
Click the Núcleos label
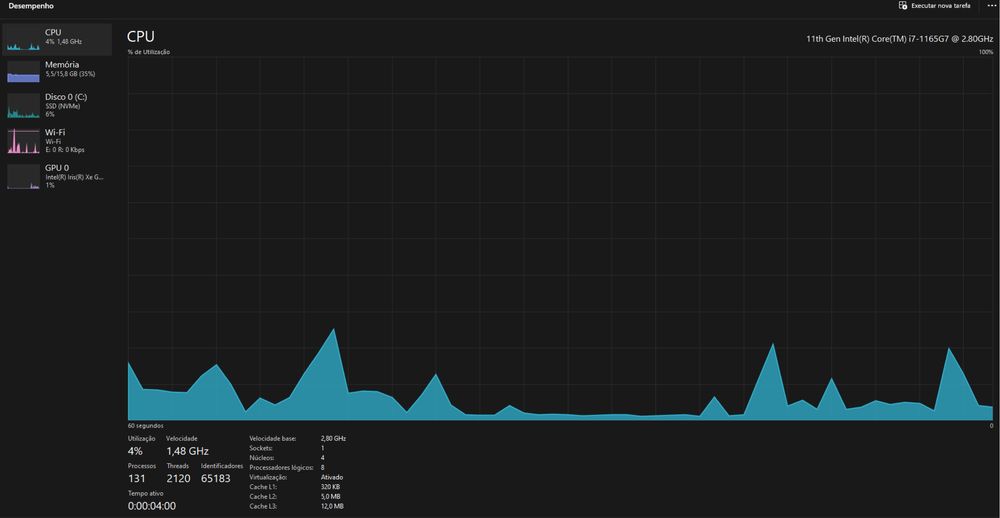point(260,458)
